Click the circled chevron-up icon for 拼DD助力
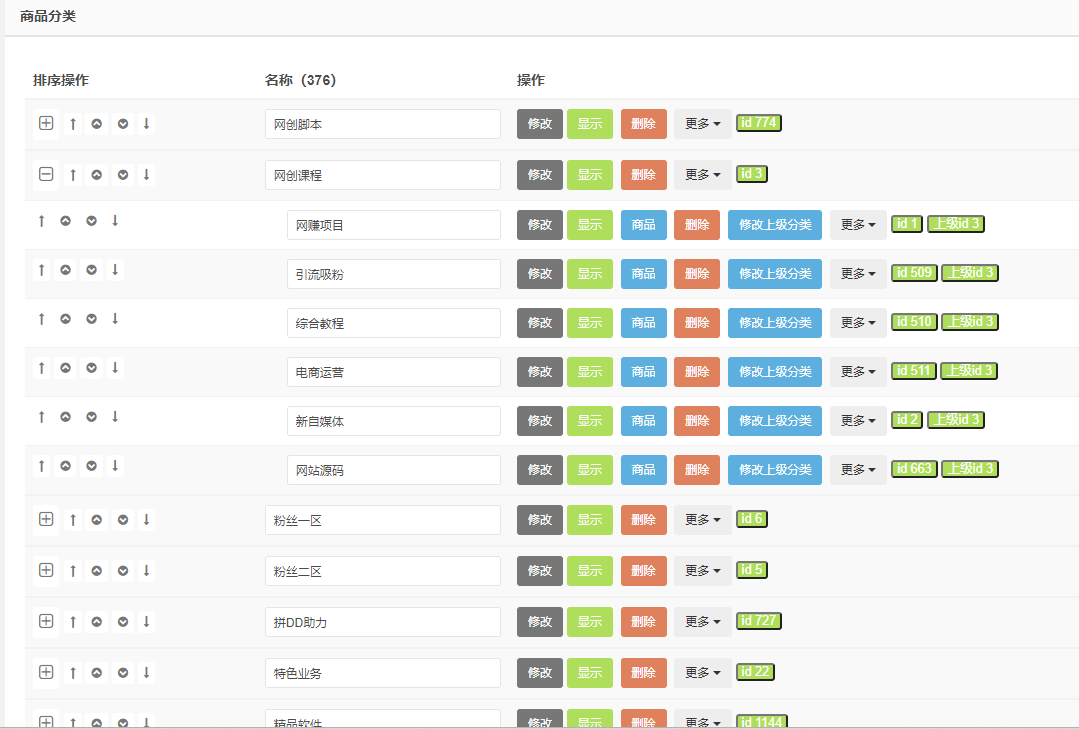The width and height of the screenshot is (1079, 729). 97,622
